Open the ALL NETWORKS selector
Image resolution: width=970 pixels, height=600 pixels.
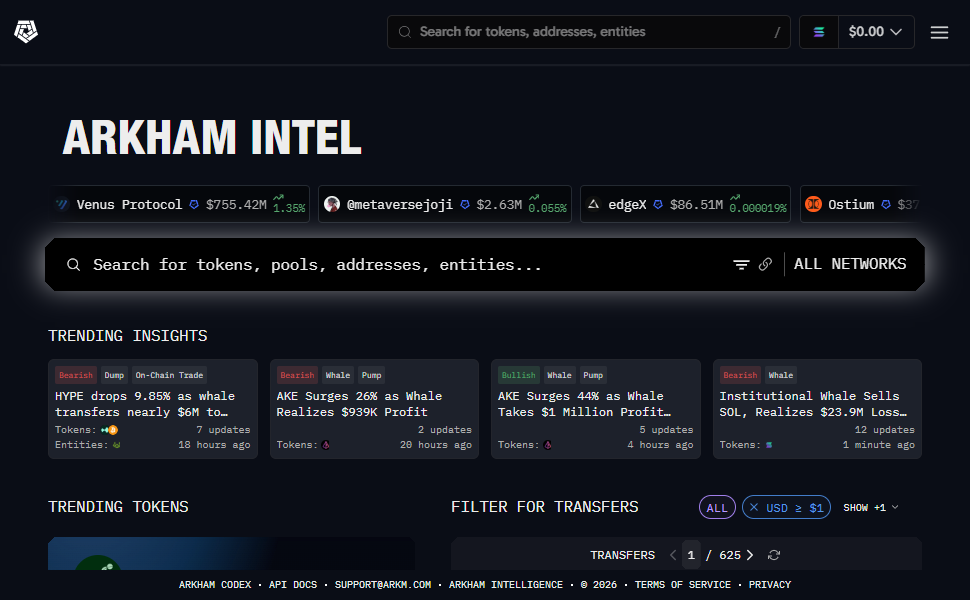tap(850, 264)
